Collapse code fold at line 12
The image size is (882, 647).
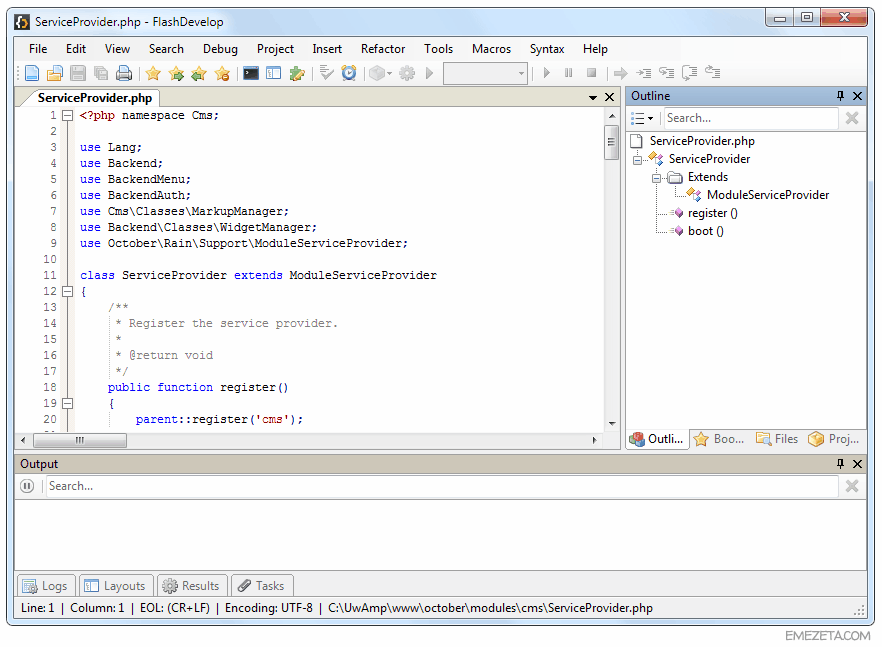point(68,291)
